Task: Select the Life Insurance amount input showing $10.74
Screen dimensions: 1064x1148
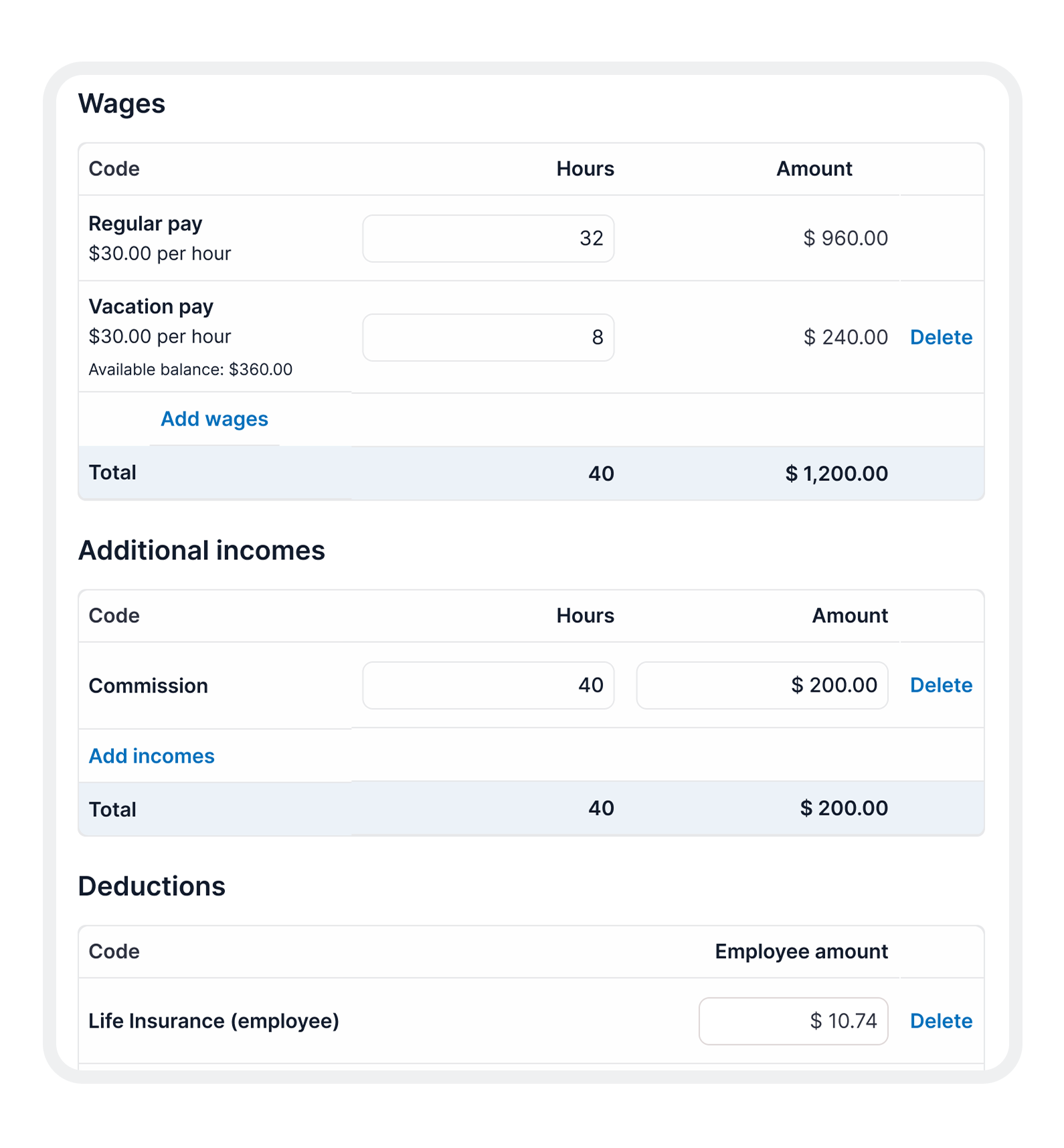Action: tap(793, 1020)
